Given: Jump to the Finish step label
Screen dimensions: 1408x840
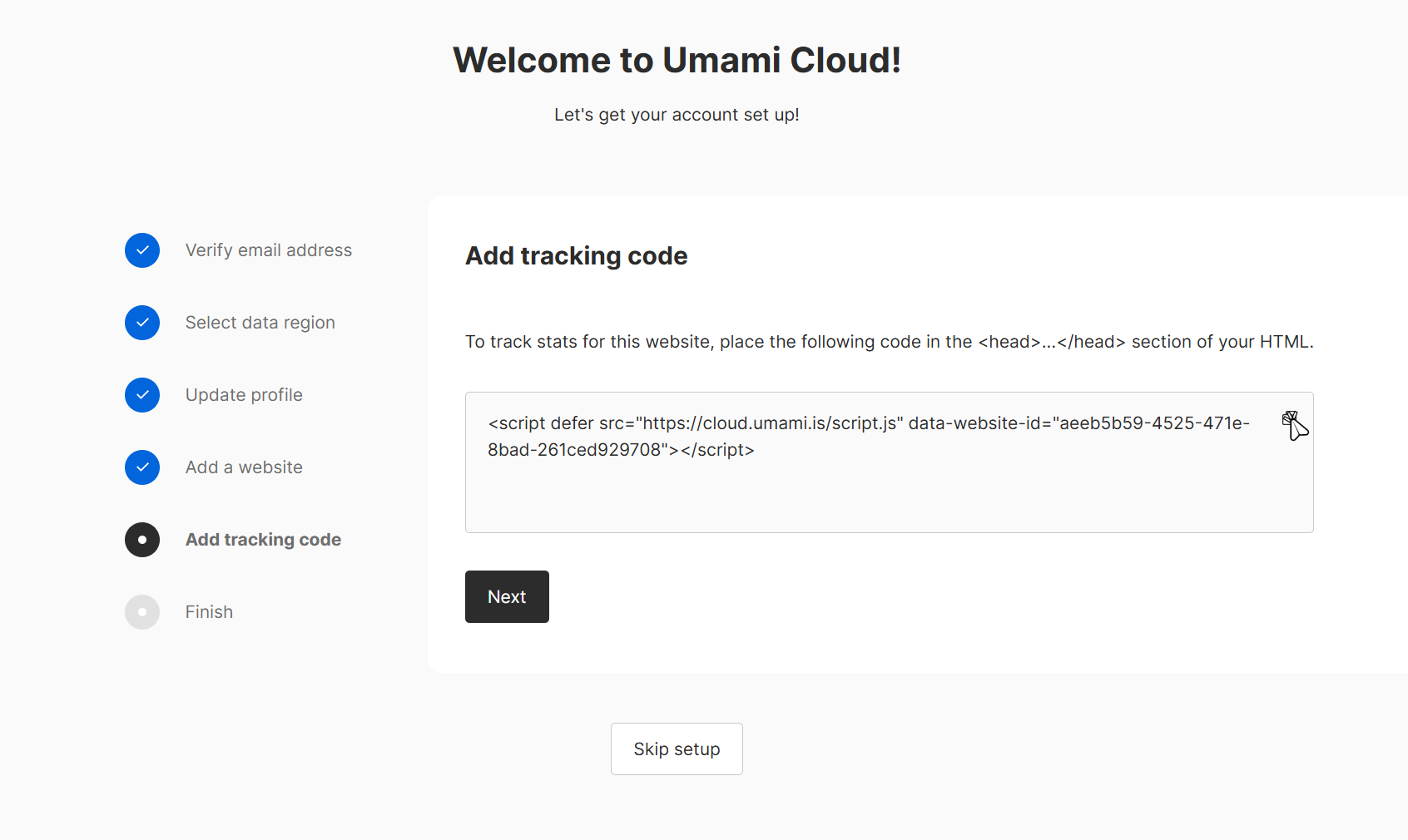Looking at the screenshot, I should 209,612.
